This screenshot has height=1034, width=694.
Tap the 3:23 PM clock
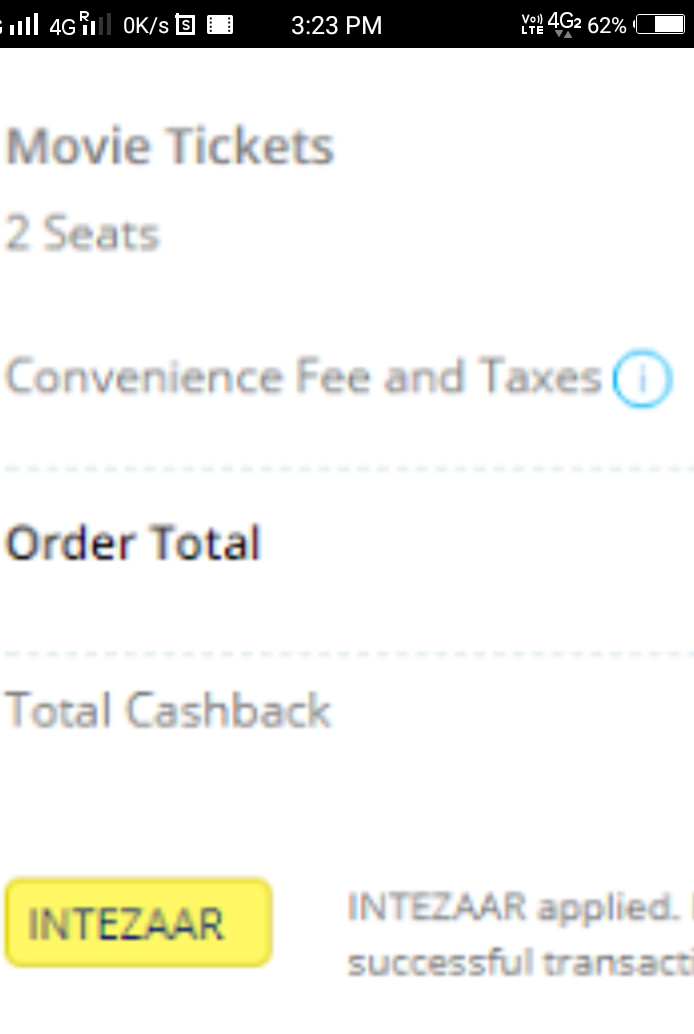pyautogui.click(x=336, y=25)
